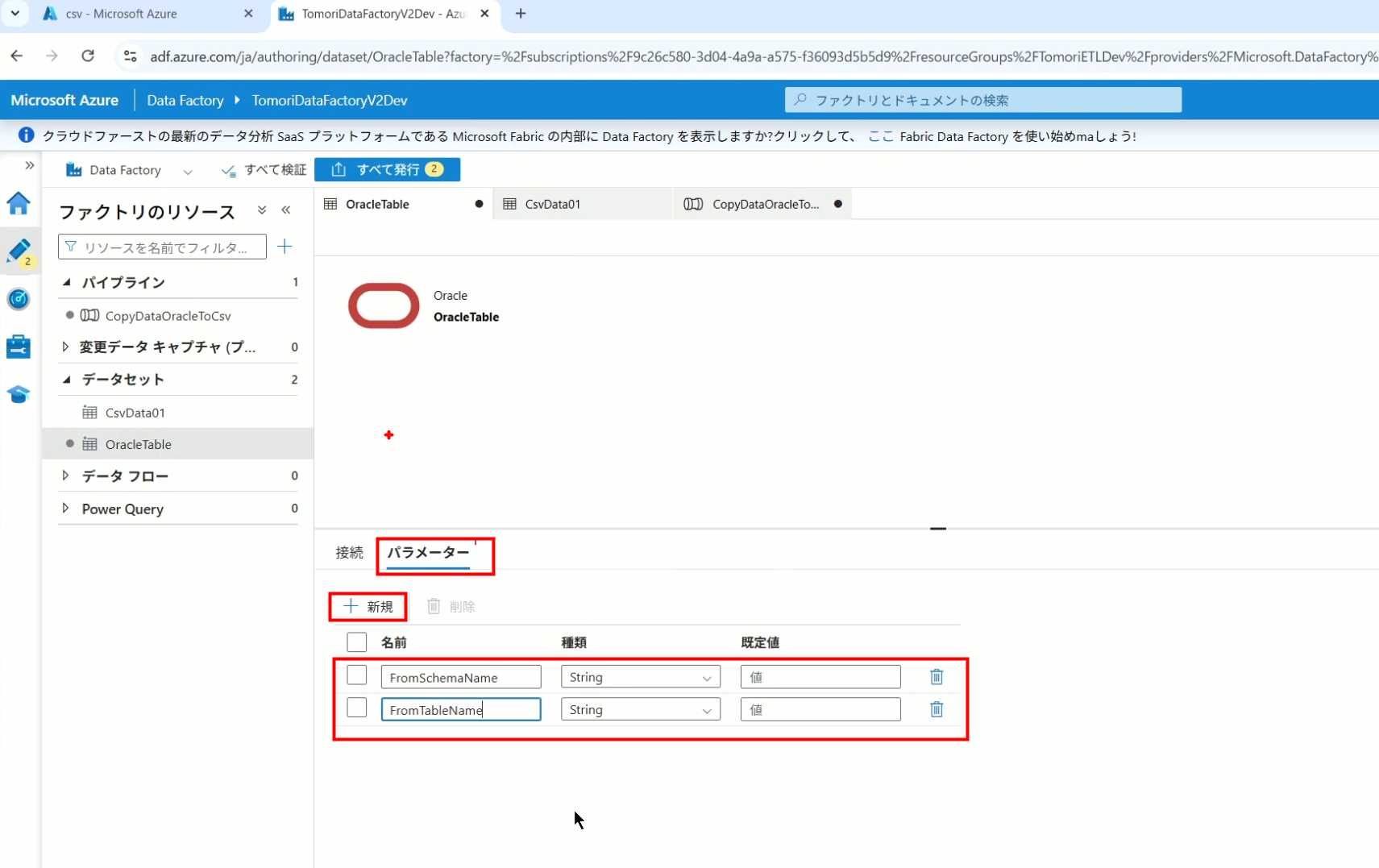Open the Manage toolbox icon in sidebar
Viewport: 1379px width, 868px height.
tap(19, 347)
